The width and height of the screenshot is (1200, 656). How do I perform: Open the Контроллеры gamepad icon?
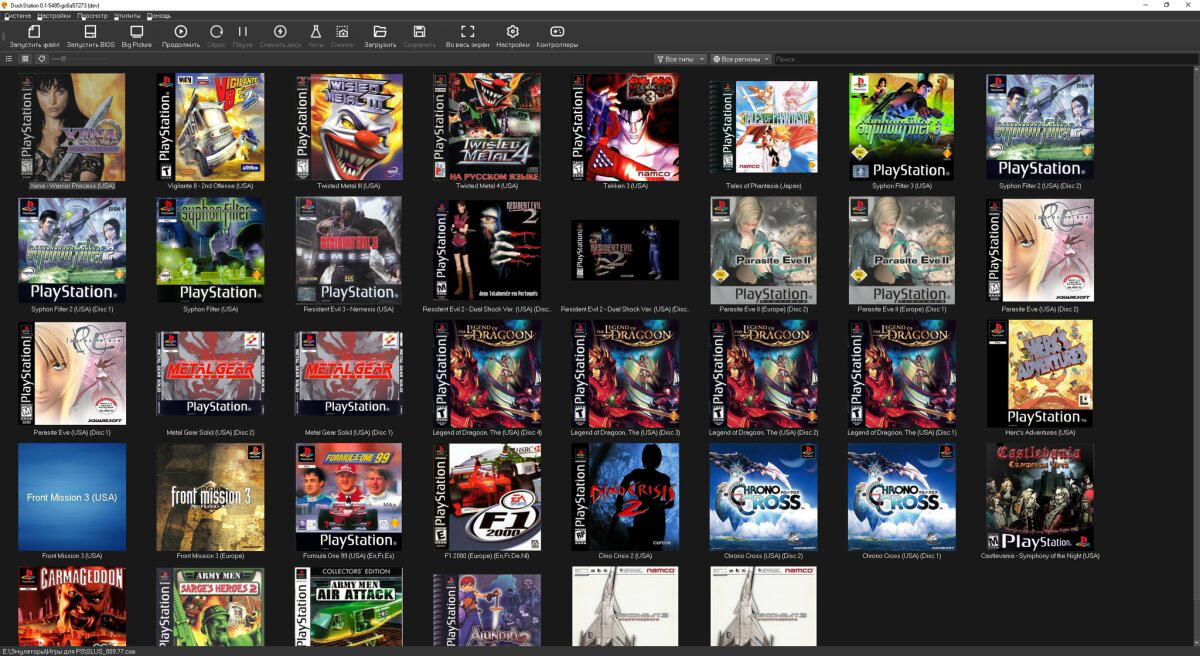[x=557, y=32]
